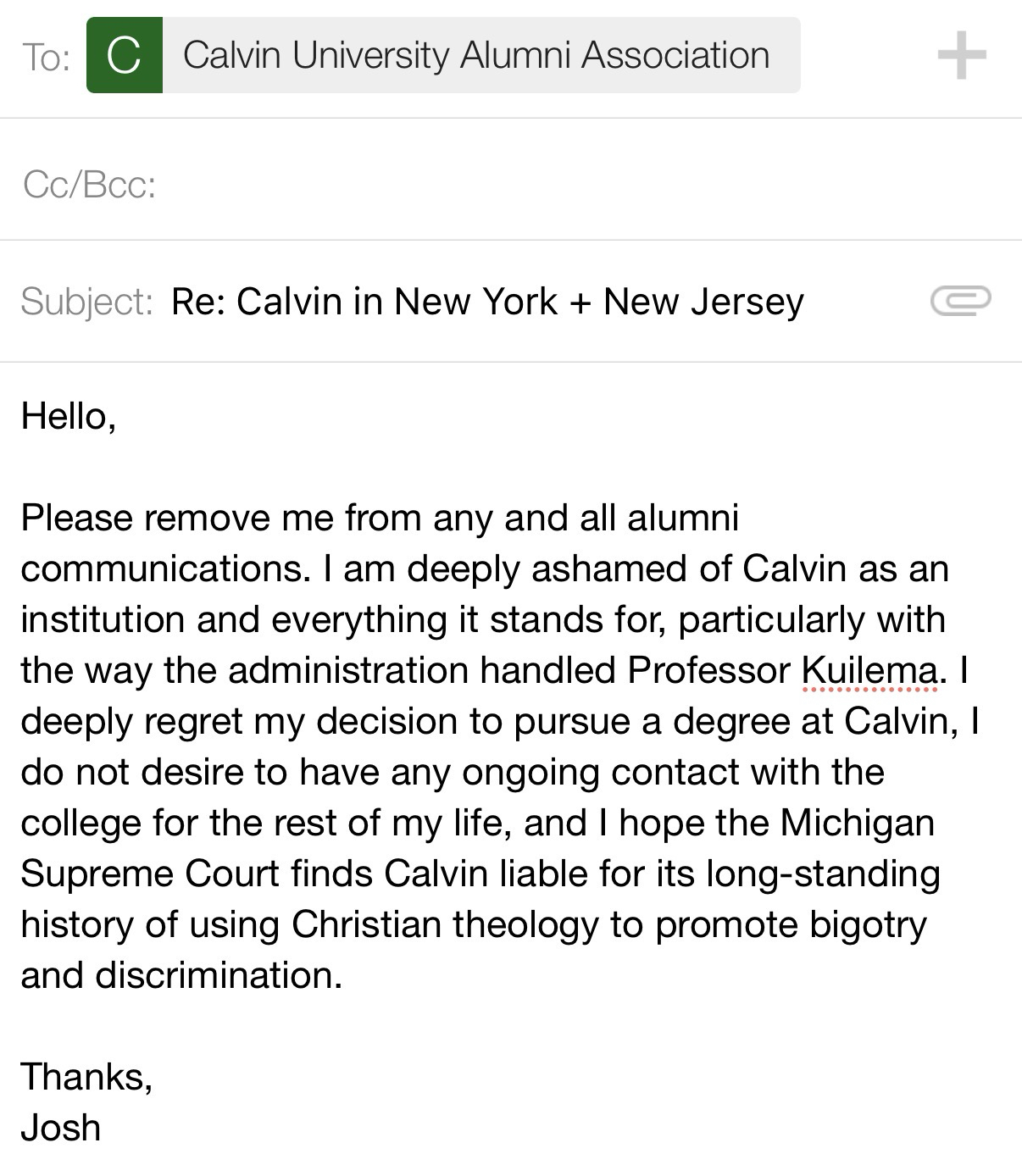Click the phrase "Supreme Court" in the body
This screenshot has width=1022, height=1176.
click(150, 874)
